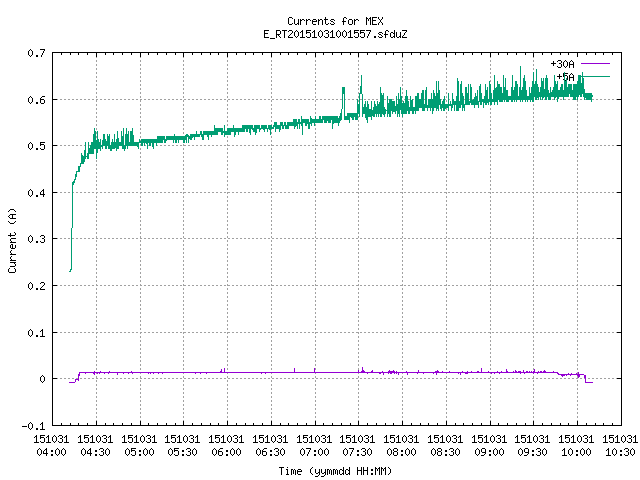This screenshot has height=480, width=640.
Task: Click the chart title 'Currents for MEX'
Action: pyautogui.click(x=335, y=21)
